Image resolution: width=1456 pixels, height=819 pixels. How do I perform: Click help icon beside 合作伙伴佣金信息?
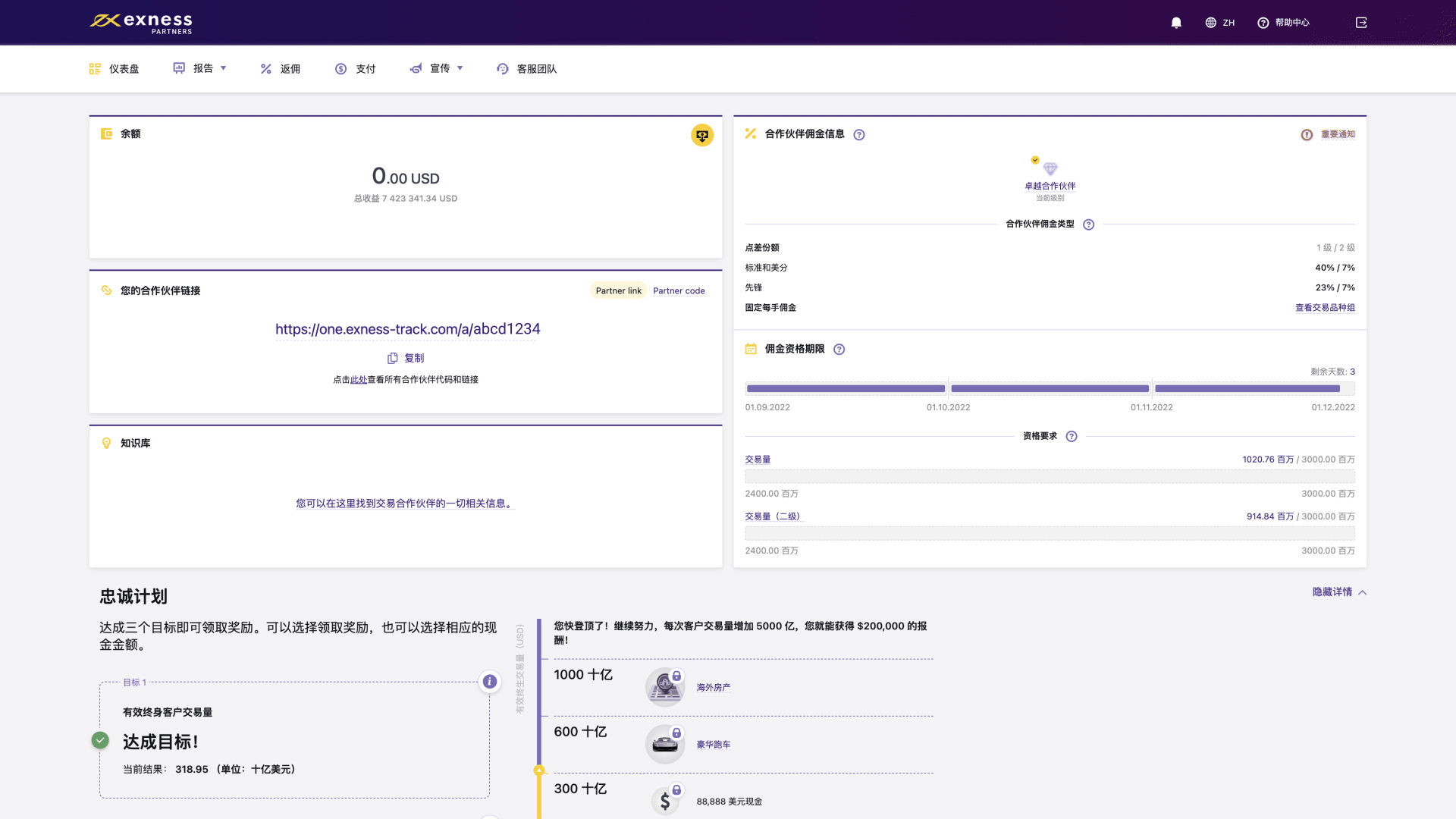859,135
